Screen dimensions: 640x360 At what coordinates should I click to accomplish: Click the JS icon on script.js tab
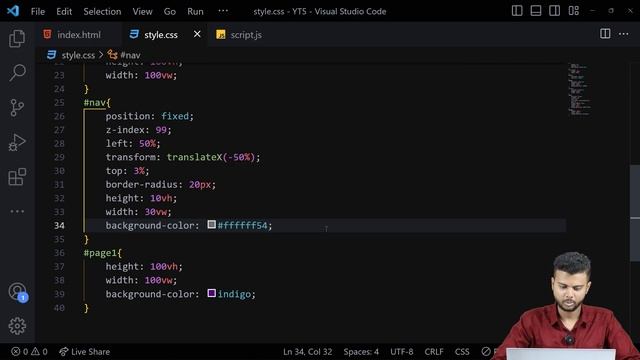[221, 35]
